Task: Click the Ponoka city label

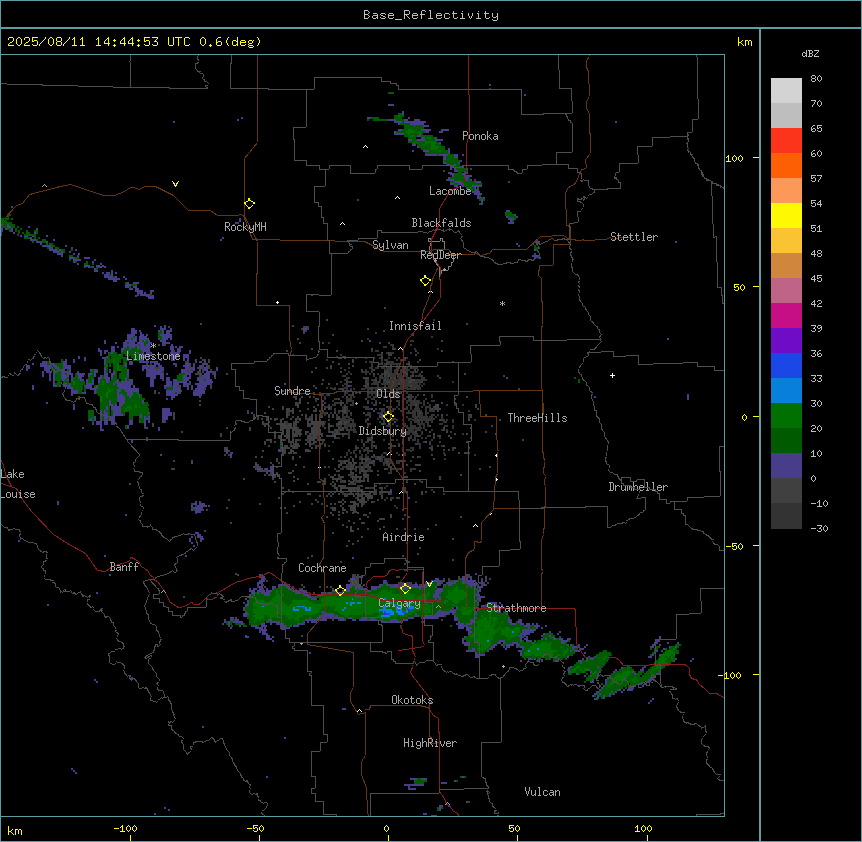Action: coord(480,136)
